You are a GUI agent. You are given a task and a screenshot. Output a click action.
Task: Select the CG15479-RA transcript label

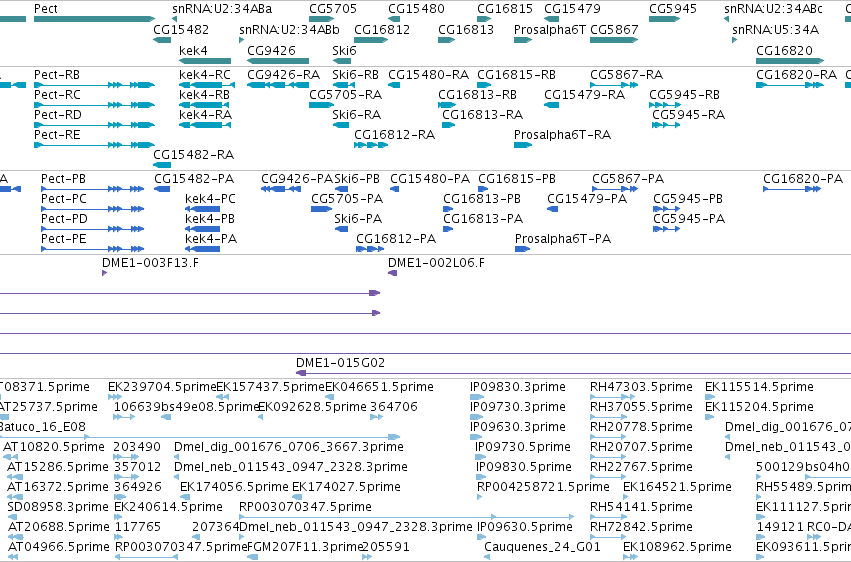[x=585, y=94]
